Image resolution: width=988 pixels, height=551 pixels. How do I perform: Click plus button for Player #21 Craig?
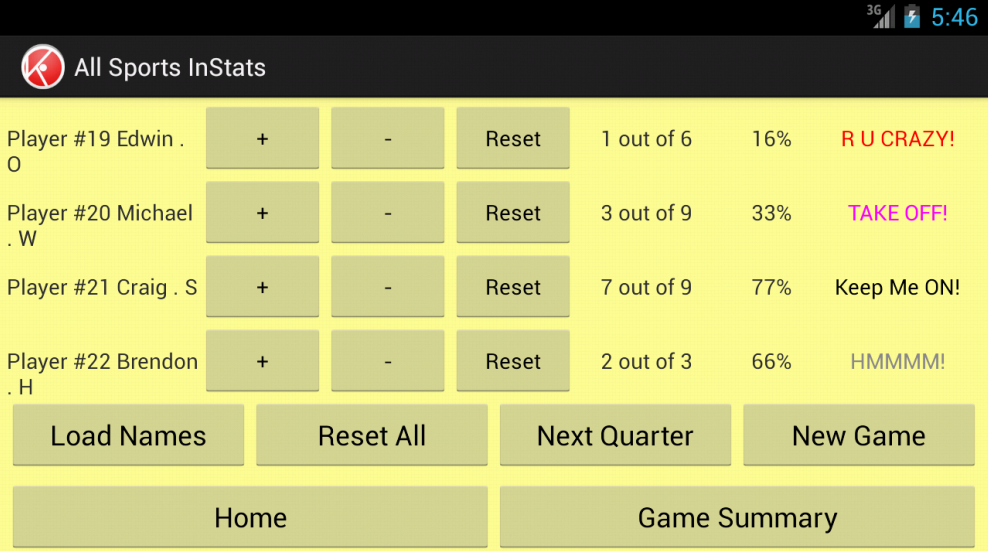point(262,287)
